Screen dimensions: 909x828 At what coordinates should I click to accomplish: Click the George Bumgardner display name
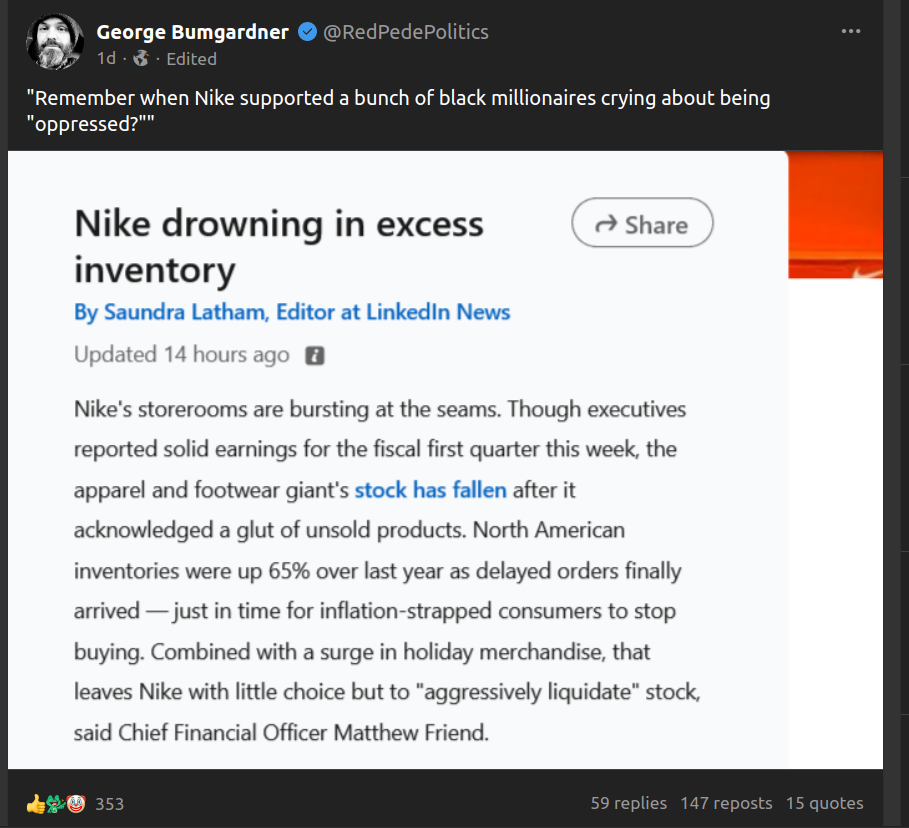coord(192,32)
